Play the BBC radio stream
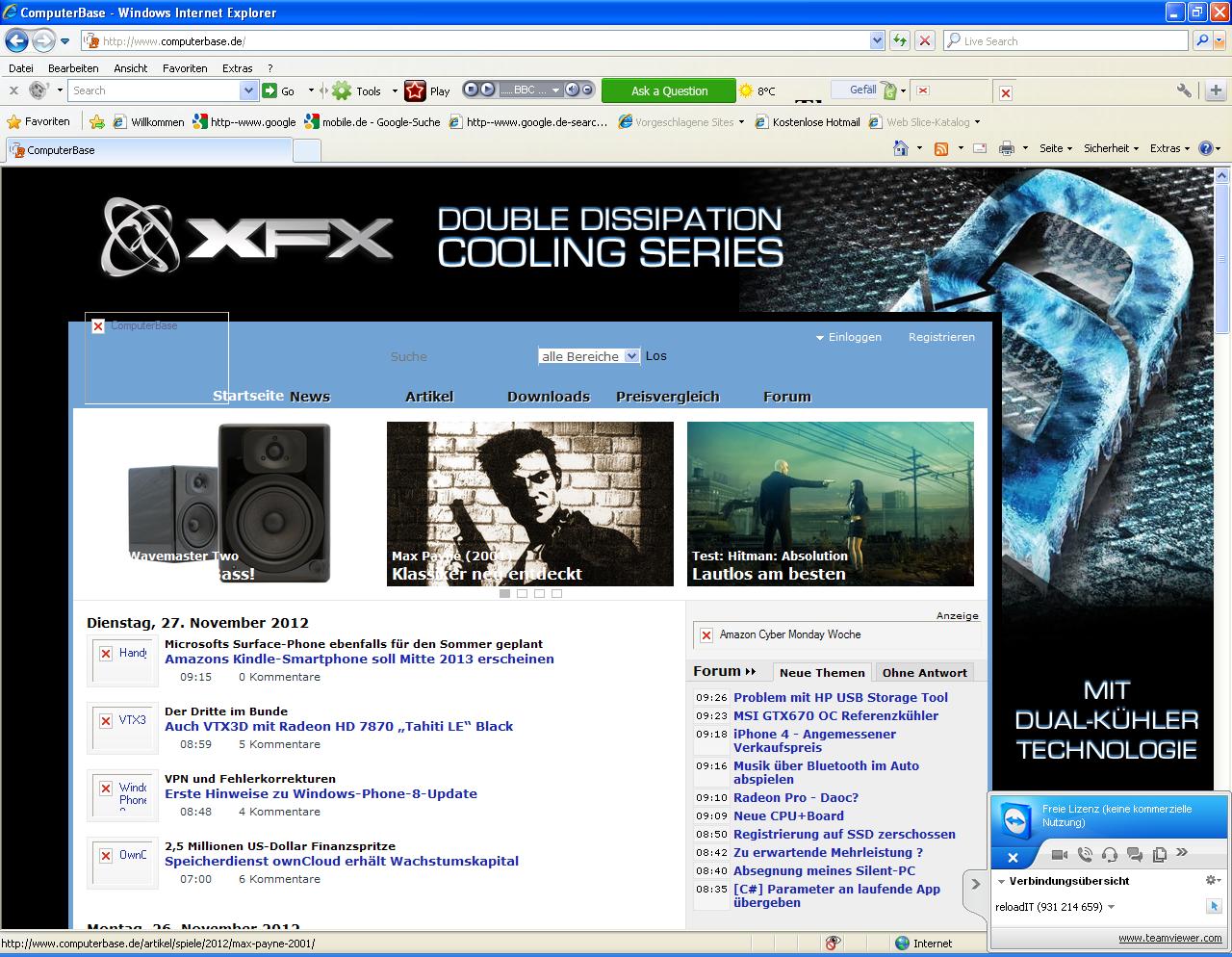The width and height of the screenshot is (1232, 957). pyautogui.click(x=487, y=90)
